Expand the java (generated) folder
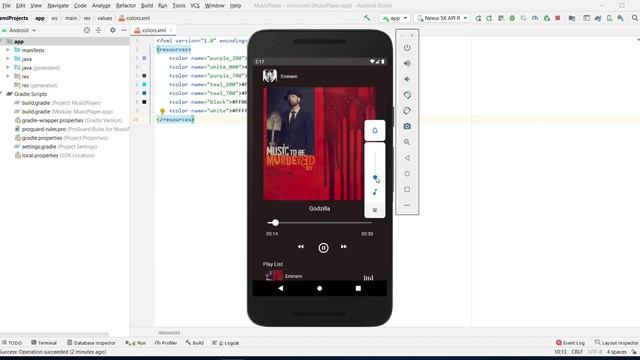Viewport: 640px width, 360px height. pyautogui.click(x=8, y=68)
